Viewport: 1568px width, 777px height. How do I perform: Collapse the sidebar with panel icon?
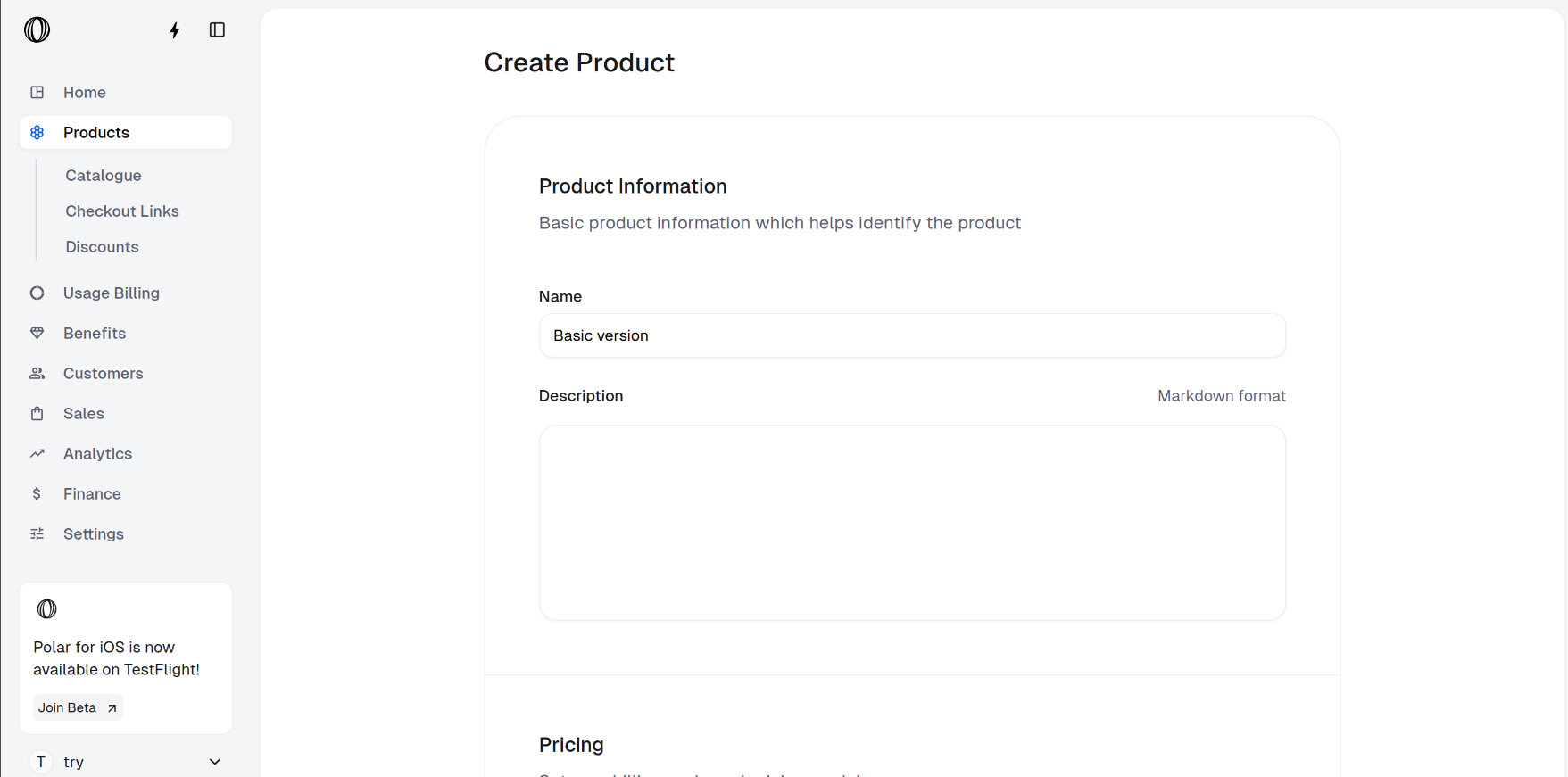pos(217,30)
